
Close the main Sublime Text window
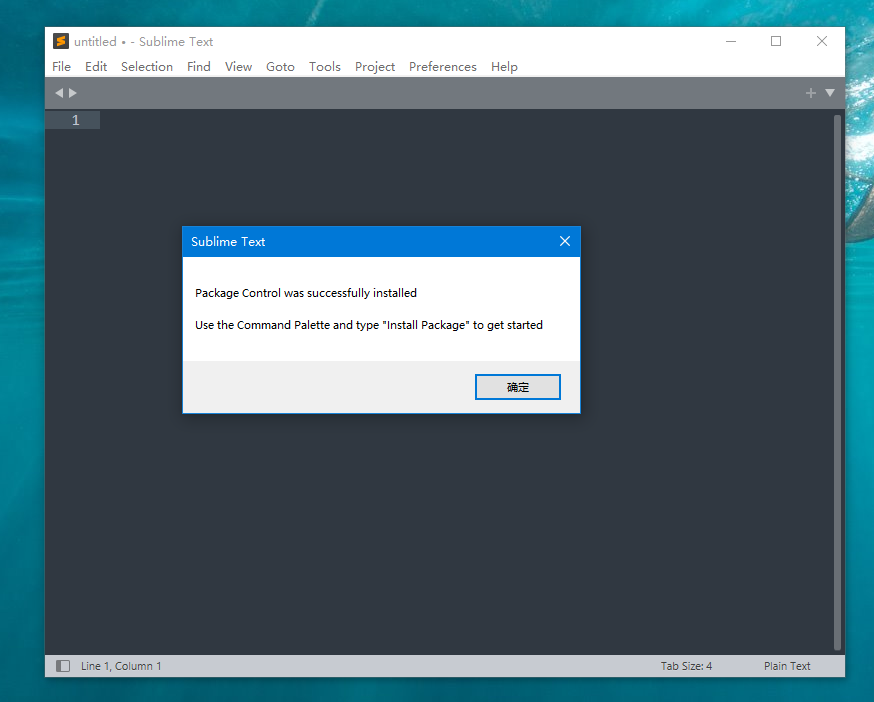point(822,41)
